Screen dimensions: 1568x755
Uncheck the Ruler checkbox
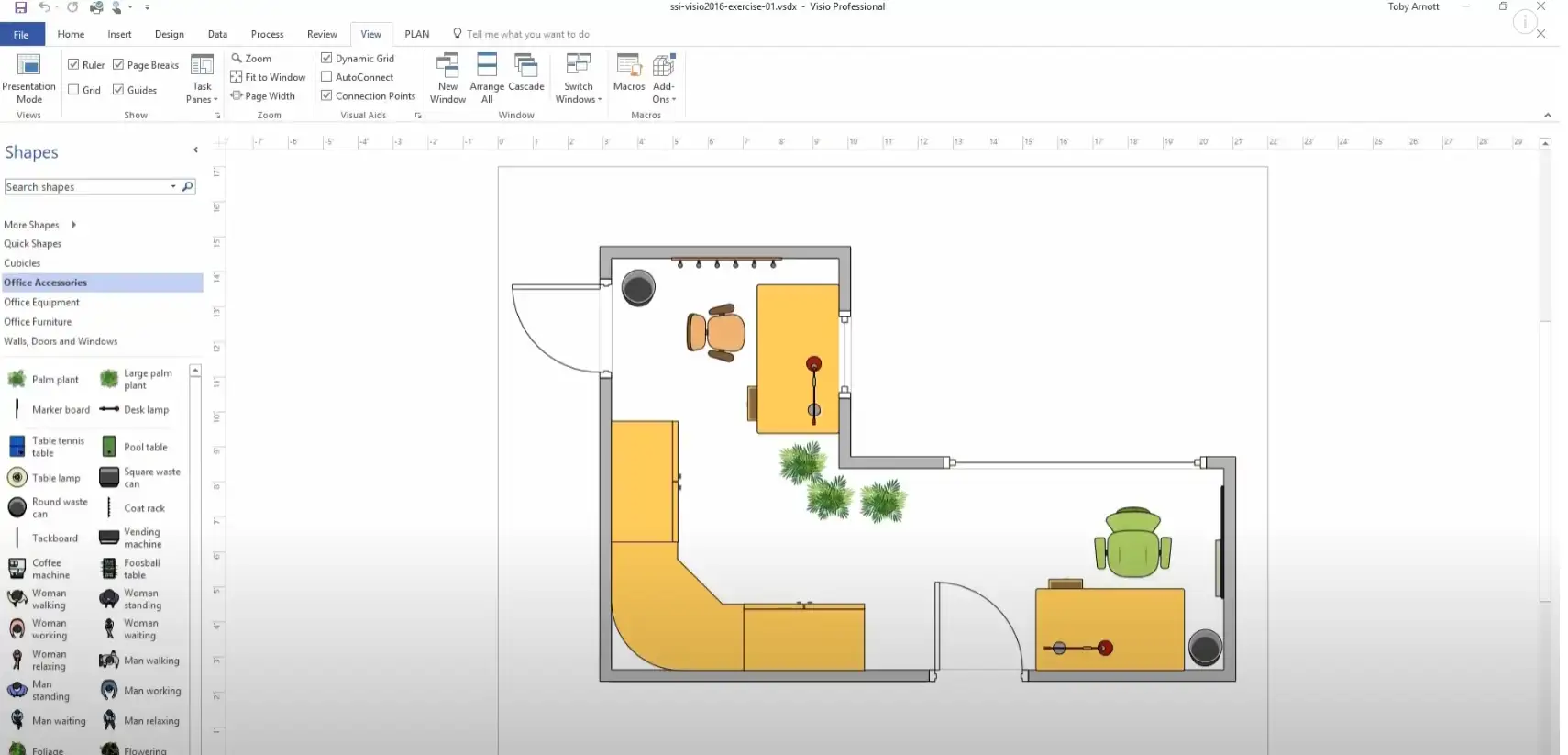click(x=73, y=65)
